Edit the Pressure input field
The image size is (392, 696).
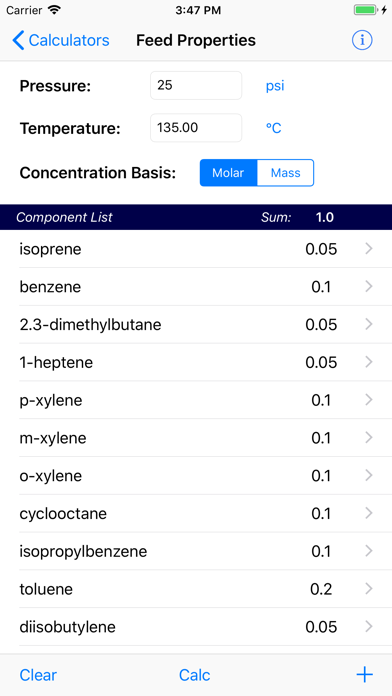point(196,85)
